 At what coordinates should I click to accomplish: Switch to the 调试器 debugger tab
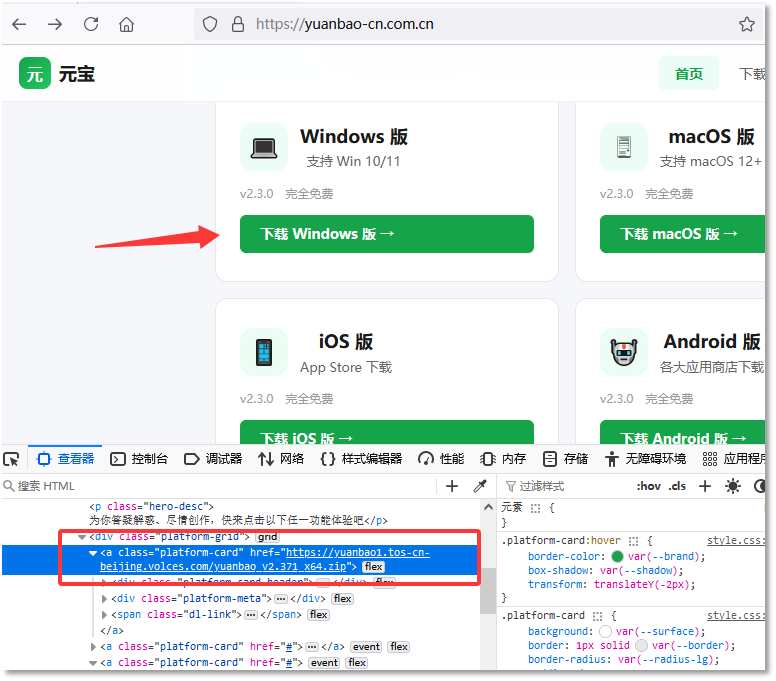tap(213, 459)
